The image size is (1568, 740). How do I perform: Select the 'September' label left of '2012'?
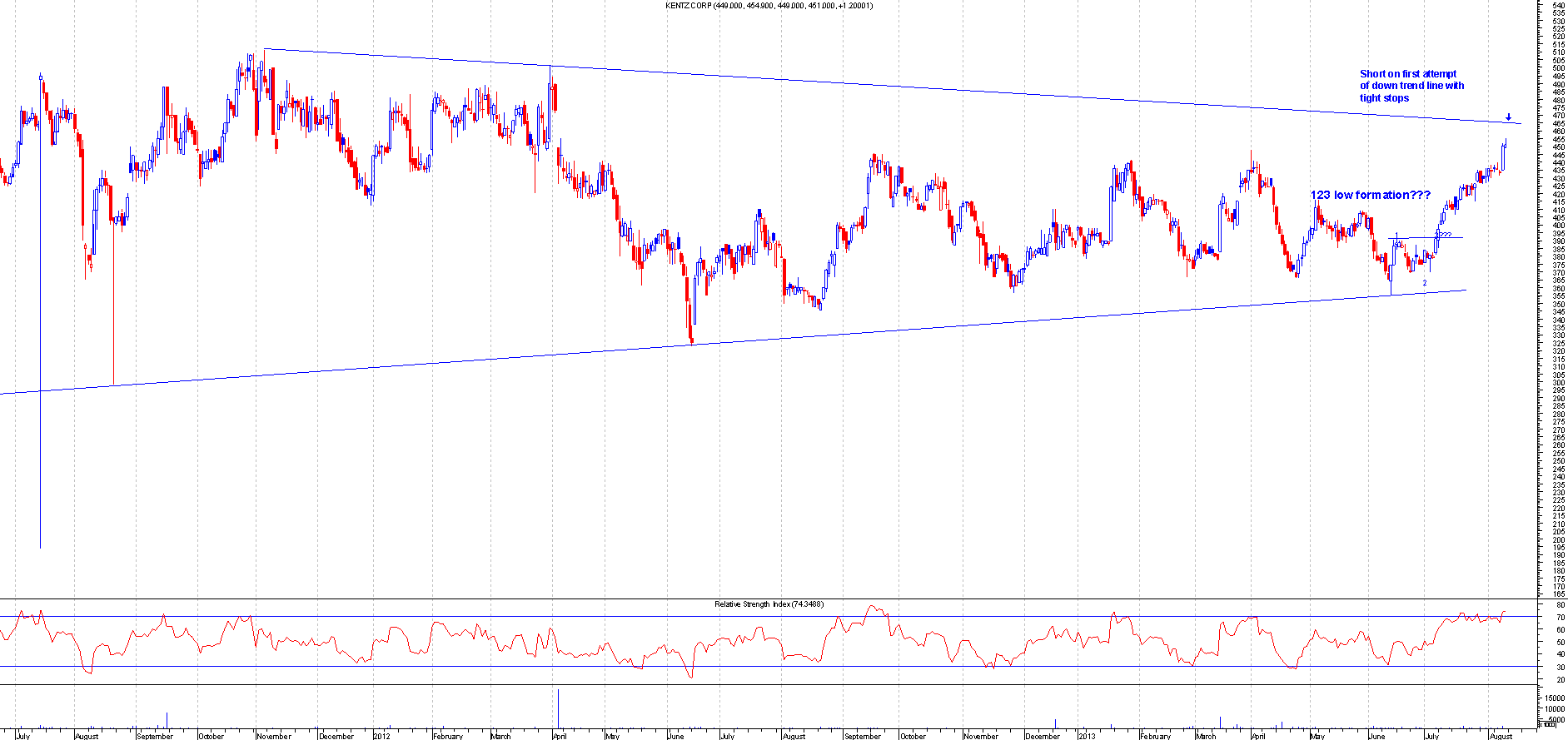point(154,736)
